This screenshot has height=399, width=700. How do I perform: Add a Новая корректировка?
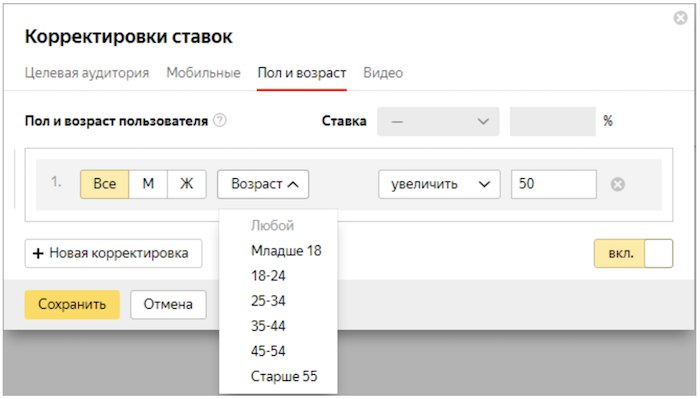pos(113,254)
